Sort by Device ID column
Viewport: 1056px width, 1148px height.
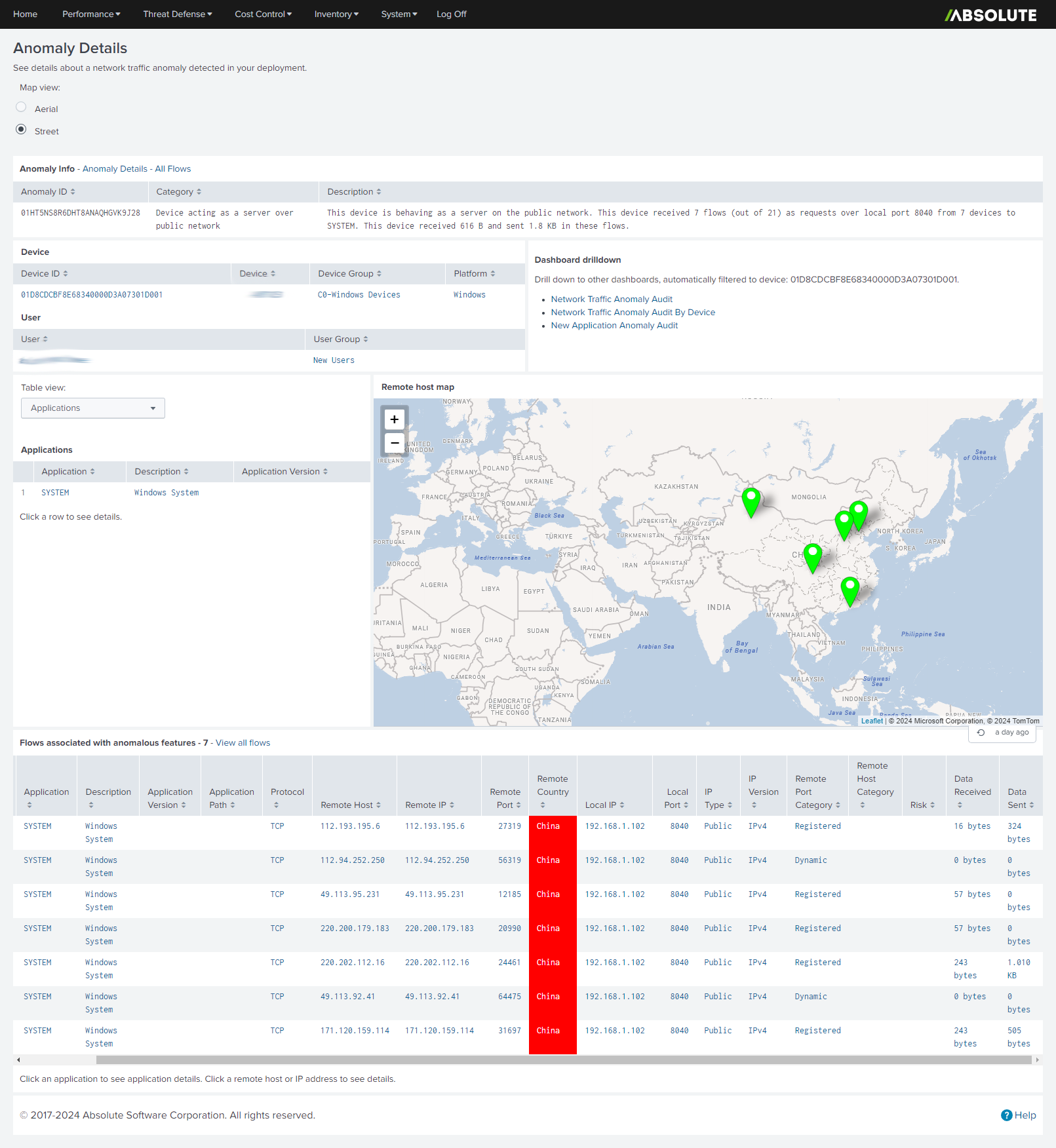click(45, 274)
